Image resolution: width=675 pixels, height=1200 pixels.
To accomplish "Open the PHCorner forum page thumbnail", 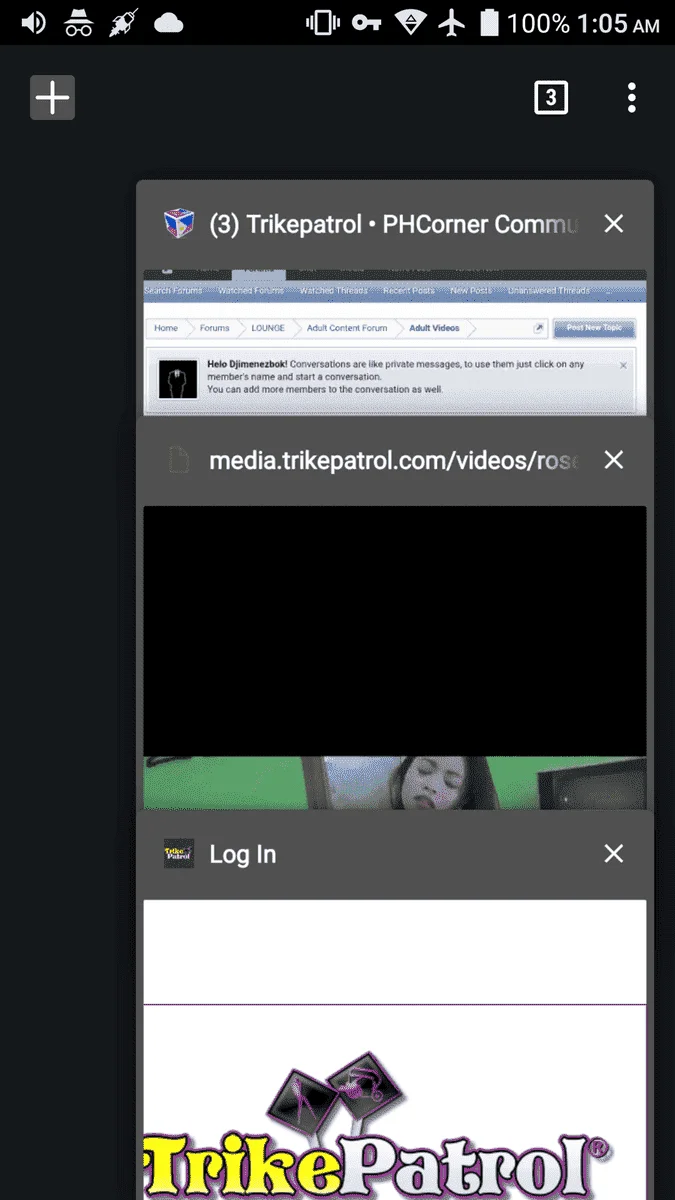I will [x=395, y=342].
